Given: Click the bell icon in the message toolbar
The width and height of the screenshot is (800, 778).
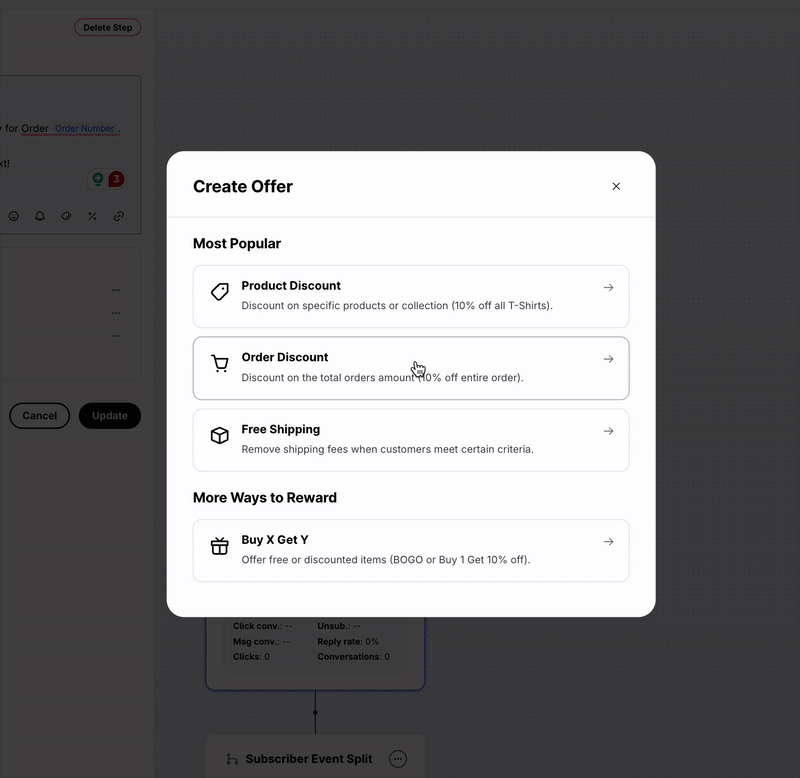Looking at the screenshot, I should 40,216.
